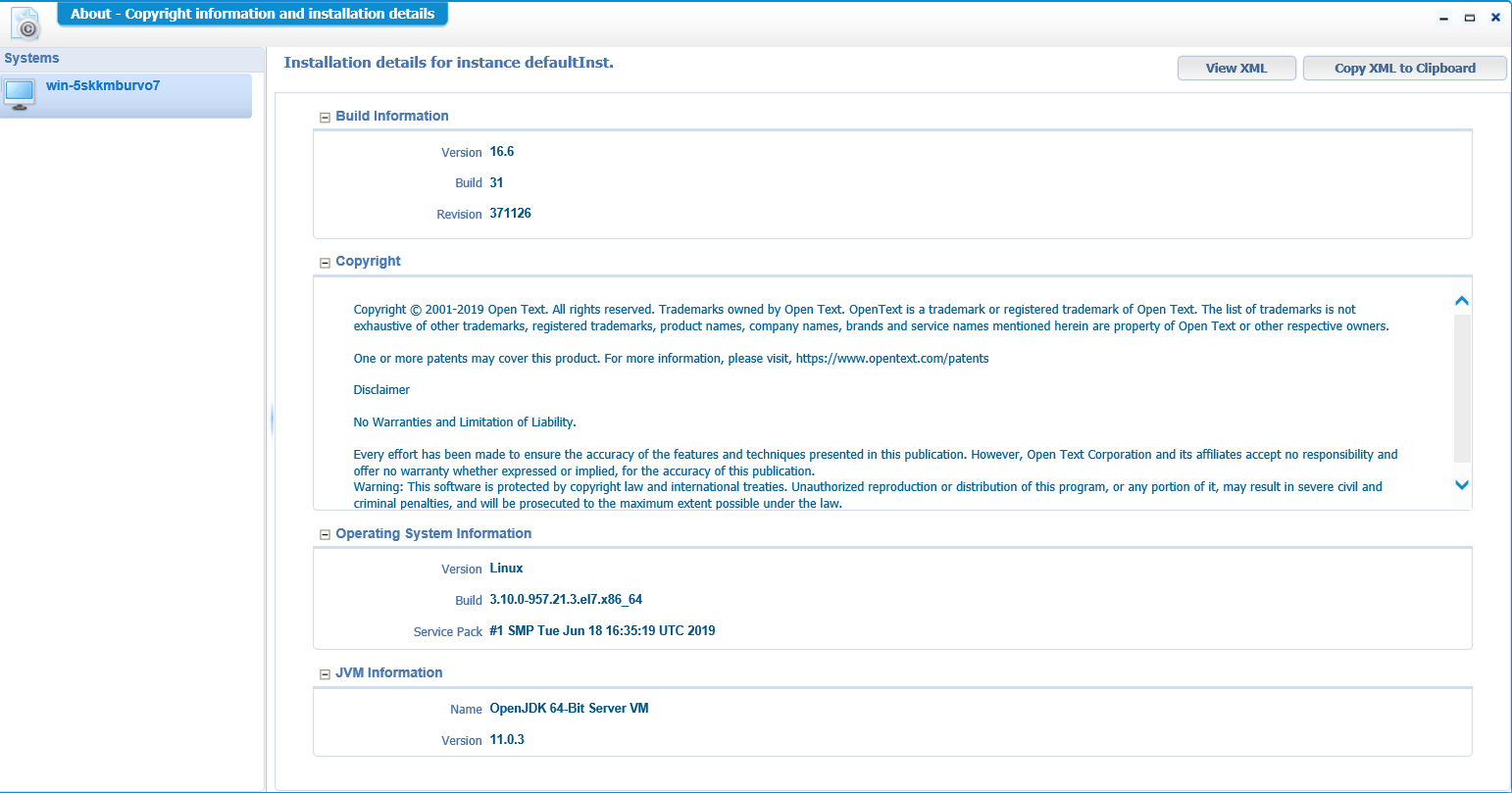The image size is (1512, 793).
Task: Collapse the Copyright section
Action: [325, 262]
